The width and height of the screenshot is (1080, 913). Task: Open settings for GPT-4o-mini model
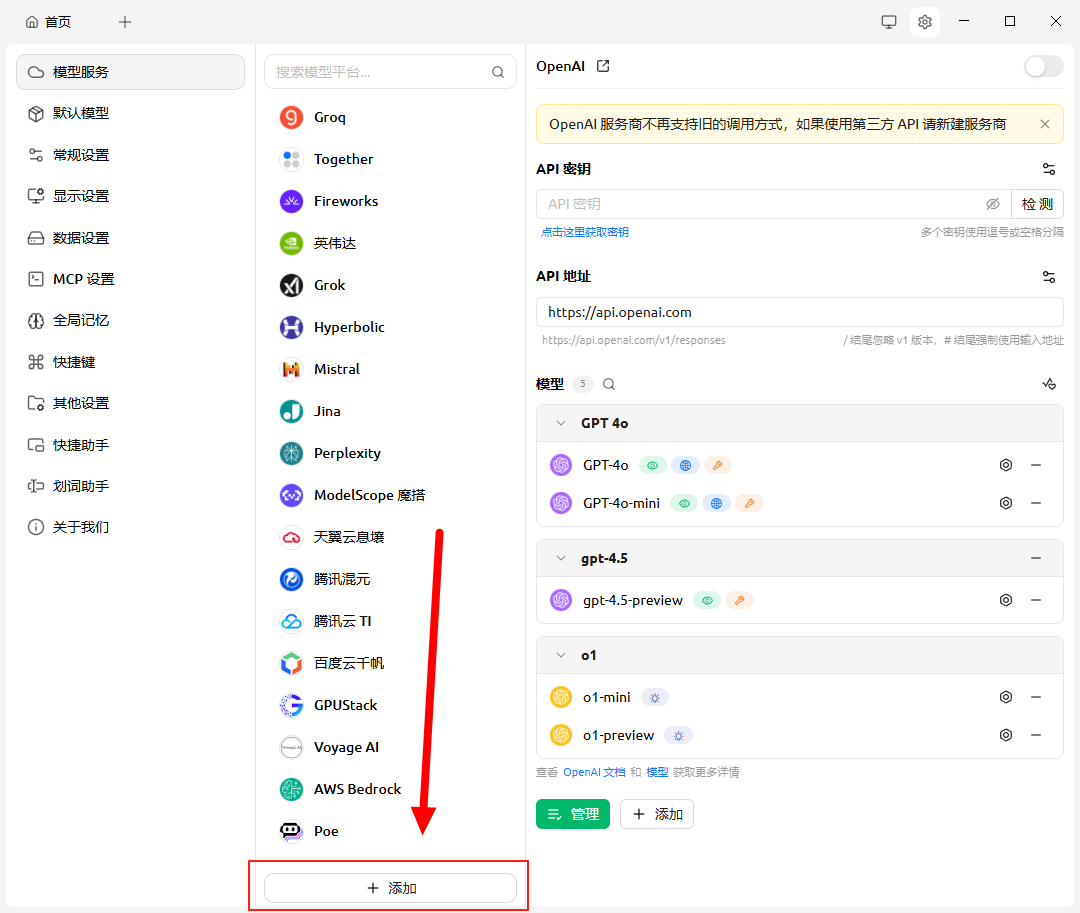tap(1006, 503)
